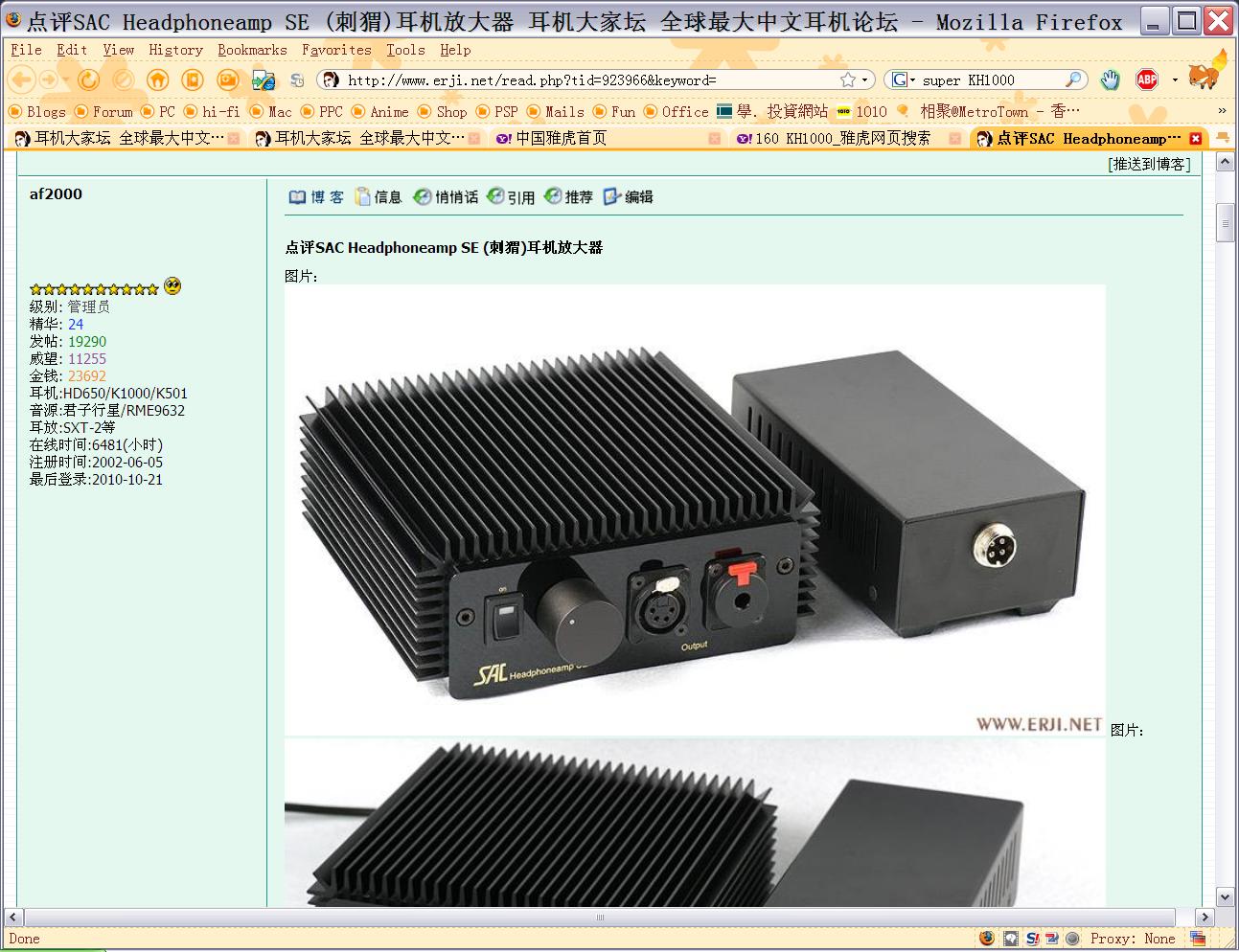Click the 學. 投資網站 bookmark

772,112
